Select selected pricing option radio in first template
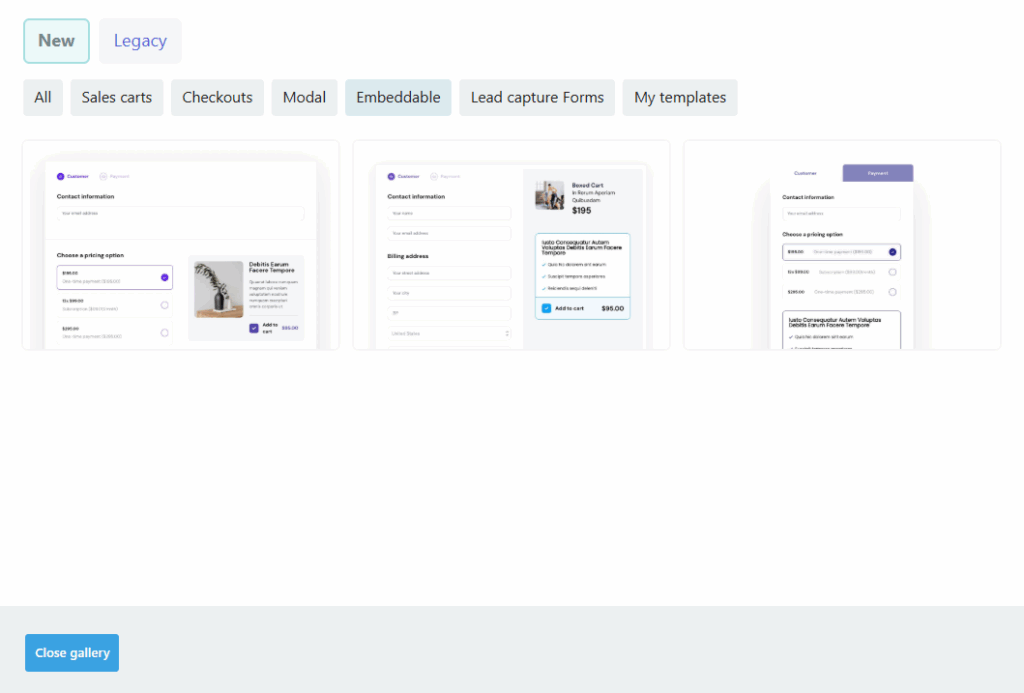 [164, 277]
